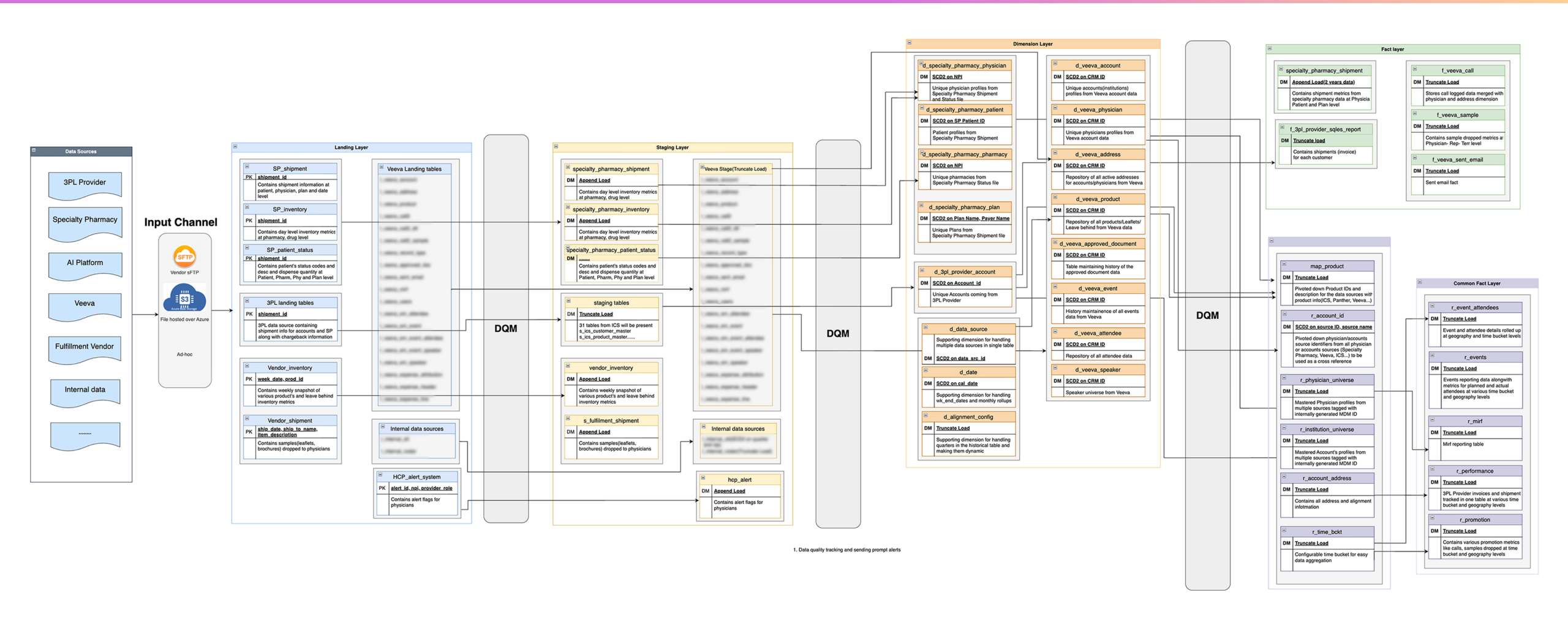Click r_promotion table title
The height and width of the screenshot is (619, 1568).
coord(1475,520)
